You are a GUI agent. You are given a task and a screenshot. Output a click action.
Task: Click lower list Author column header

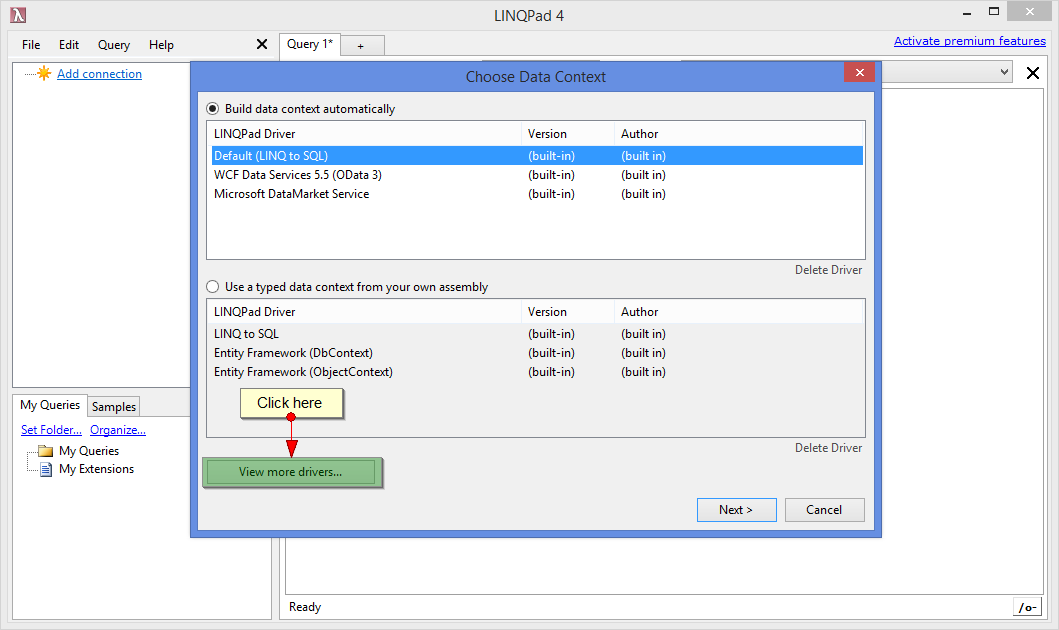pyautogui.click(x=739, y=312)
